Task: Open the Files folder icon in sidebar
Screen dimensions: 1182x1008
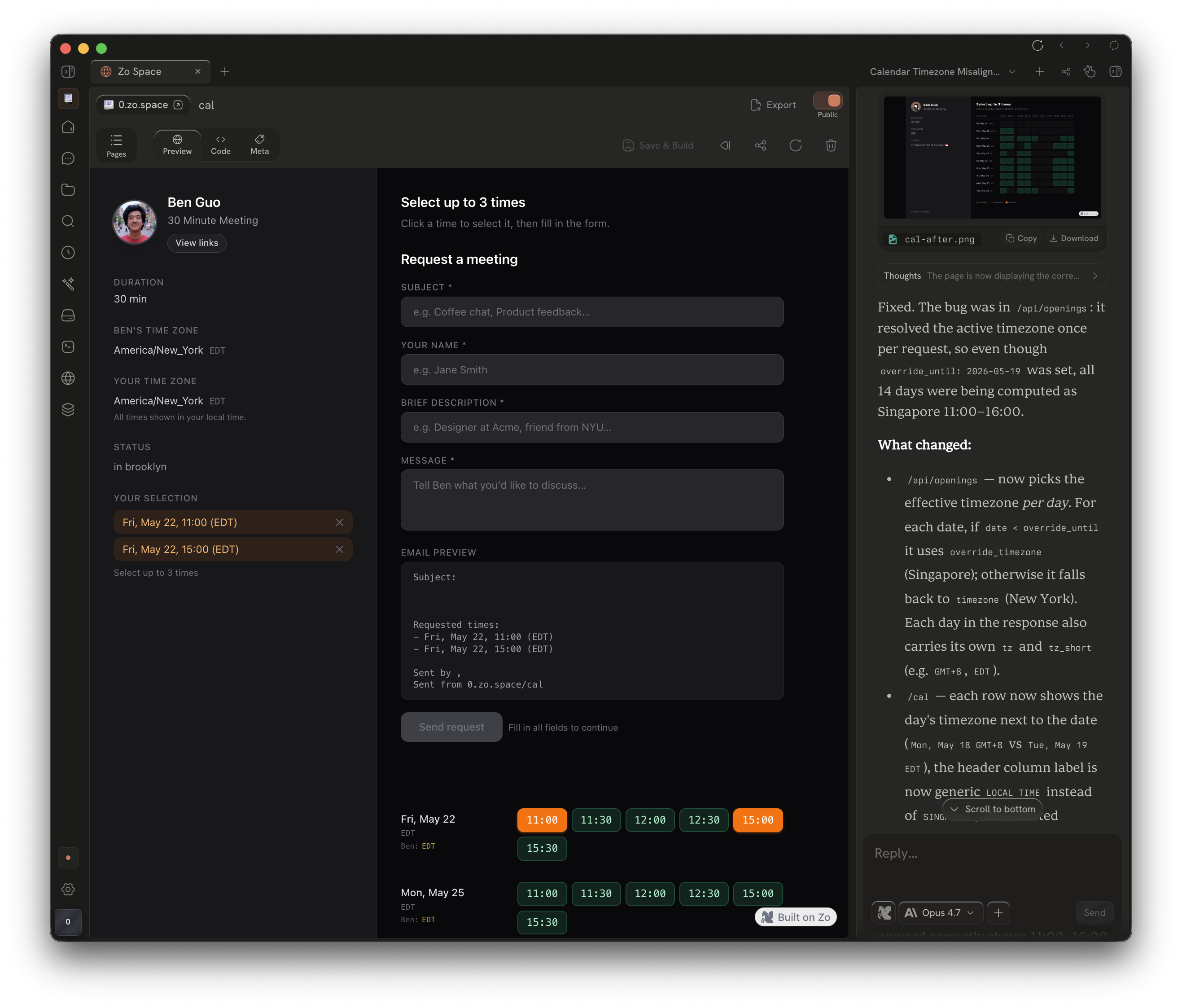Action: tap(68, 190)
